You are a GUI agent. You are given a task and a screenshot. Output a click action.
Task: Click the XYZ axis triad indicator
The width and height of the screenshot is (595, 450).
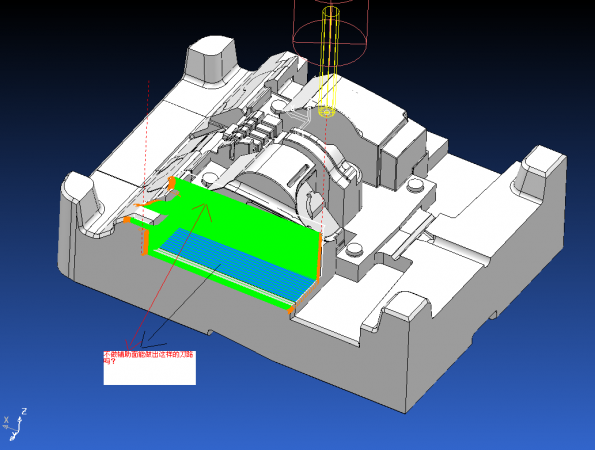(15, 424)
